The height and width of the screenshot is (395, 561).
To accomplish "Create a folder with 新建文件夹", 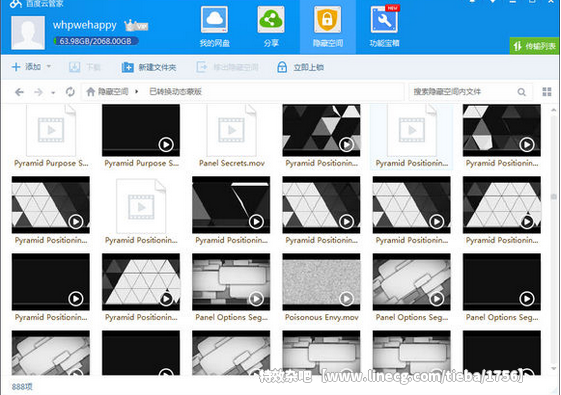I will click(x=149, y=67).
